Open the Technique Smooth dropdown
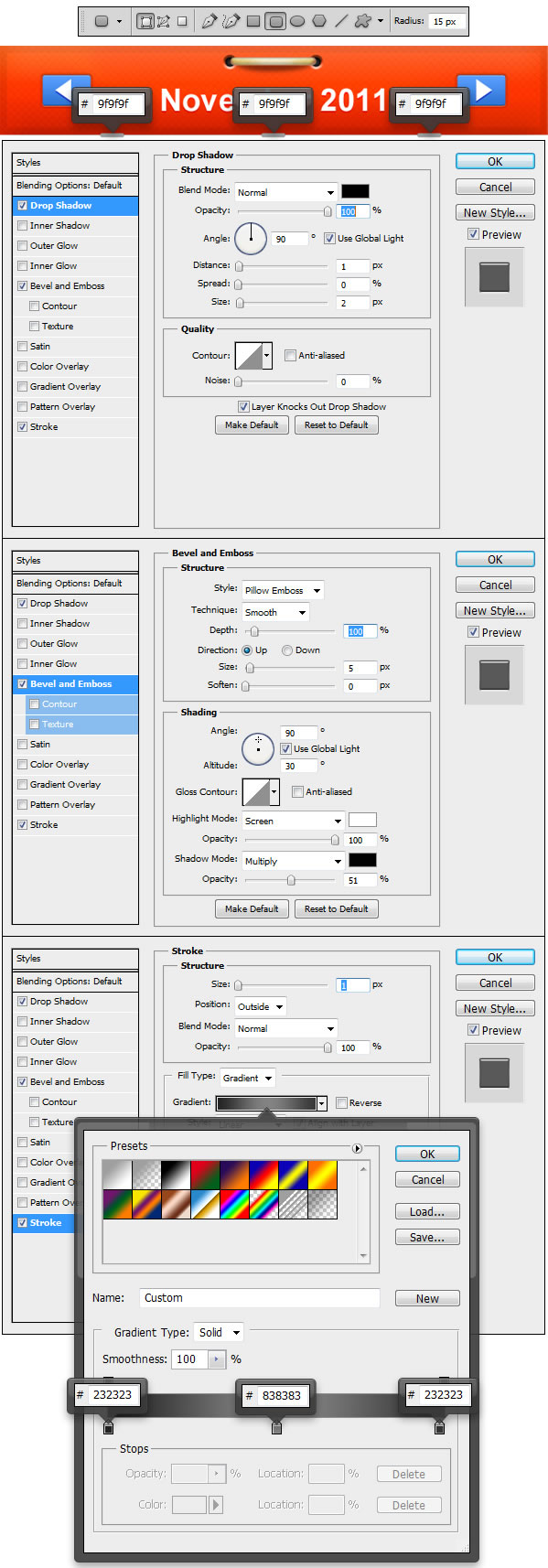Viewport: 548px width, 1568px height. (275, 613)
